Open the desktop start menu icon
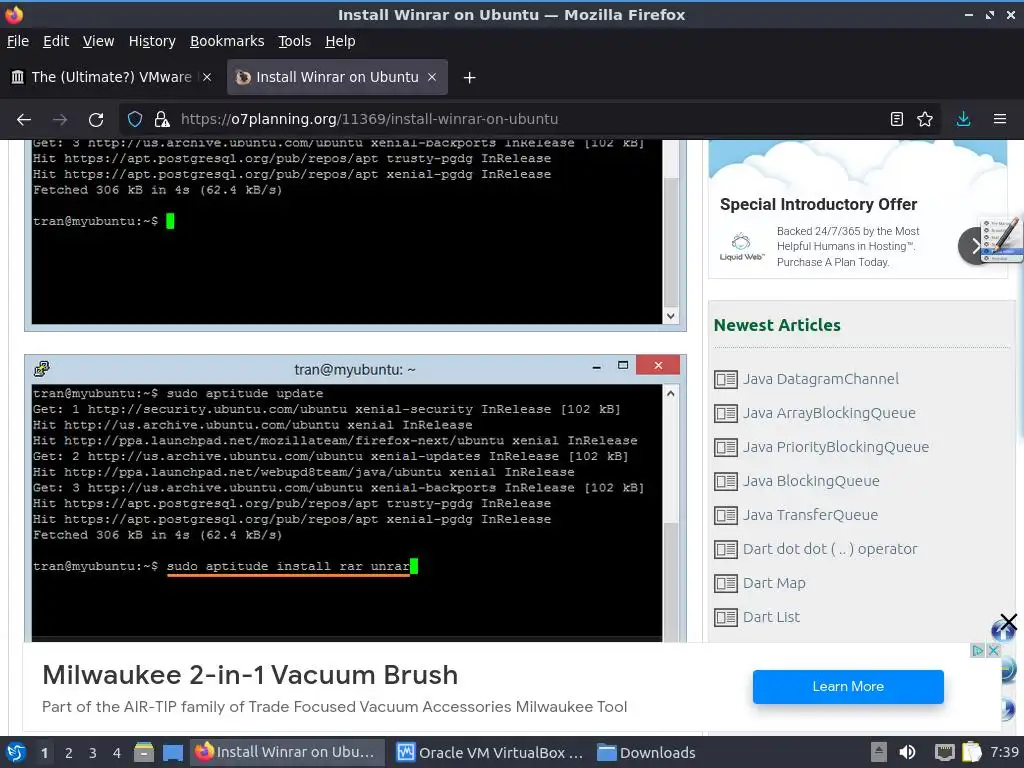This screenshot has height=768, width=1024. [x=16, y=752]
